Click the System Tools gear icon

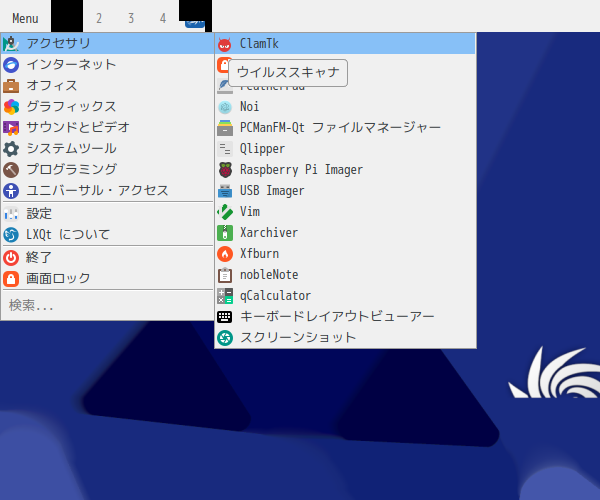coord(11,149)
